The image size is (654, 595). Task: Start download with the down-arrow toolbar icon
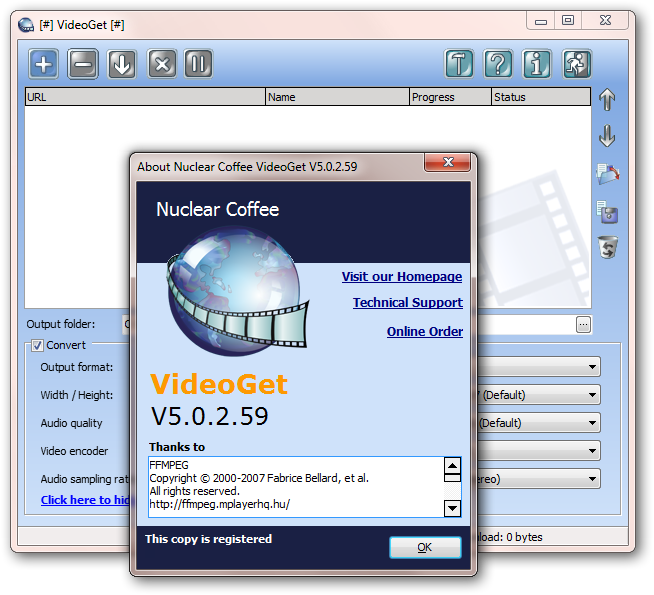(x=122, y=64)
